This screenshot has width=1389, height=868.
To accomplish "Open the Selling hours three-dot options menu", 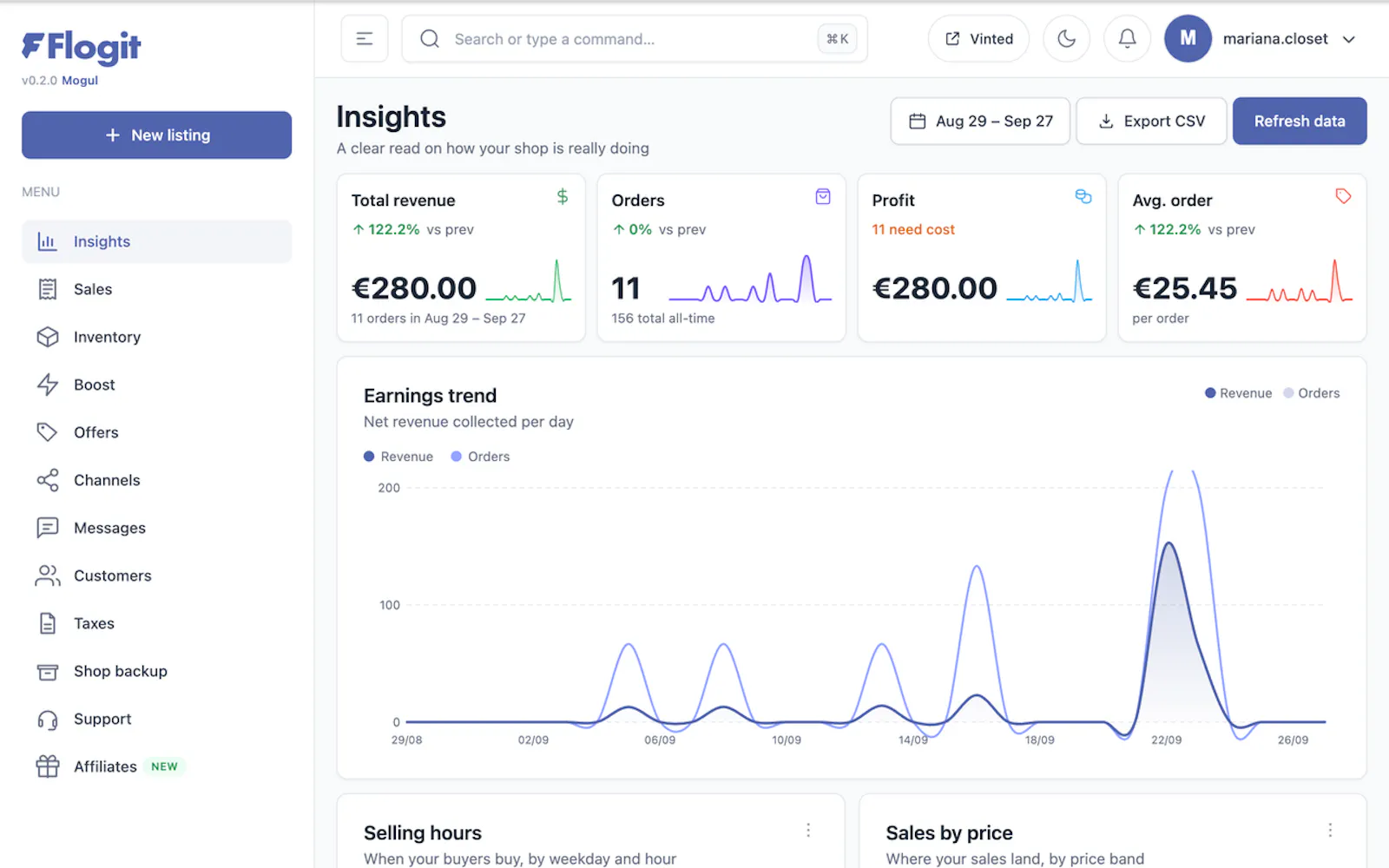I will click(x=808, y=831).
